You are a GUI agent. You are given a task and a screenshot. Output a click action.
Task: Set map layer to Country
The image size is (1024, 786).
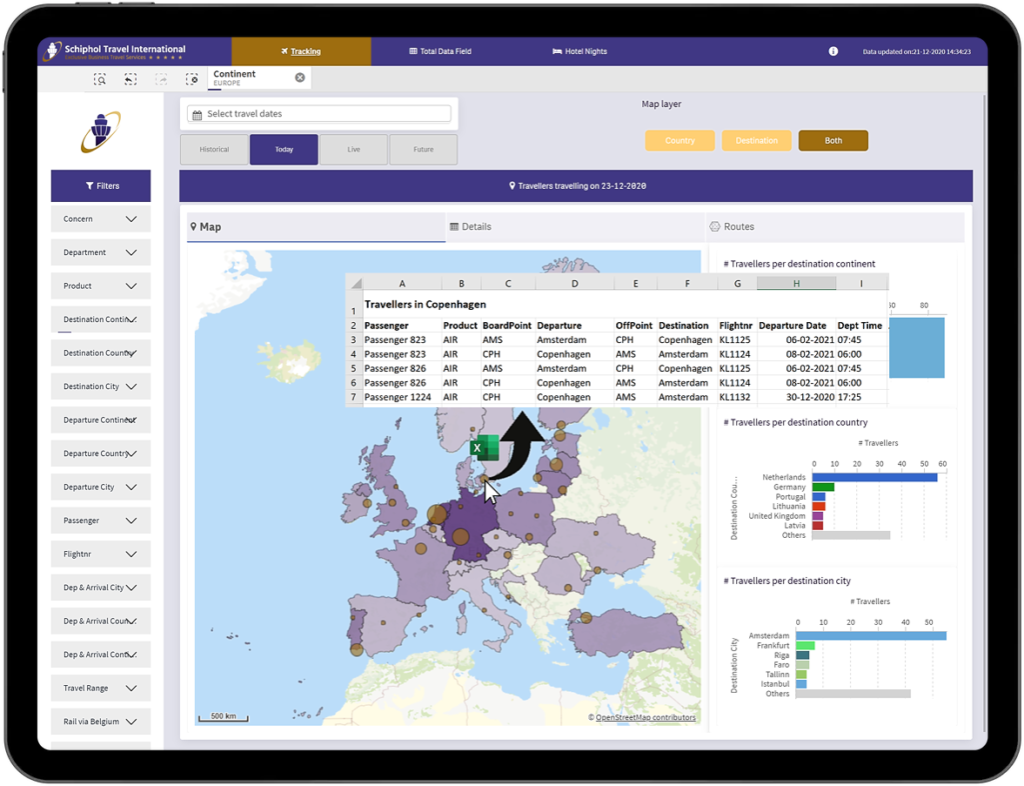tap(680, 140)
